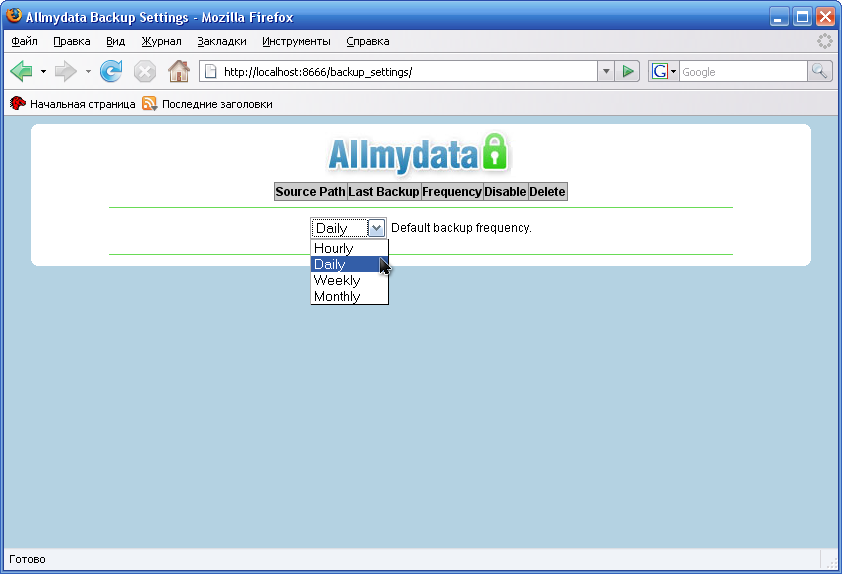Open the Инструменты menu
Image resolution: width=842 pixels, height=574 pixels.
coord(296,41)
